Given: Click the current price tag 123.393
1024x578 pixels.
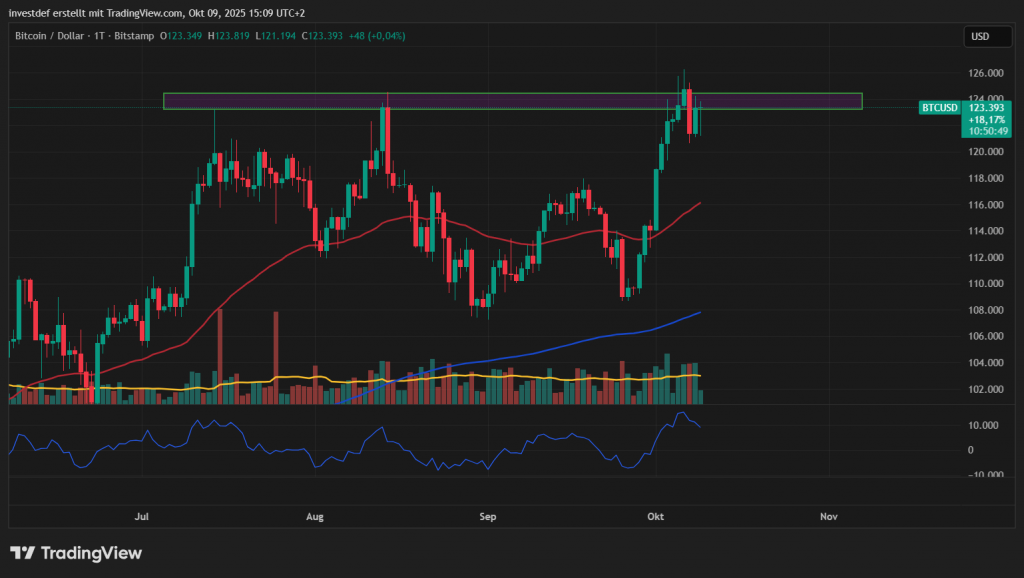Looking at the screenshot, I should coord(987,107).
